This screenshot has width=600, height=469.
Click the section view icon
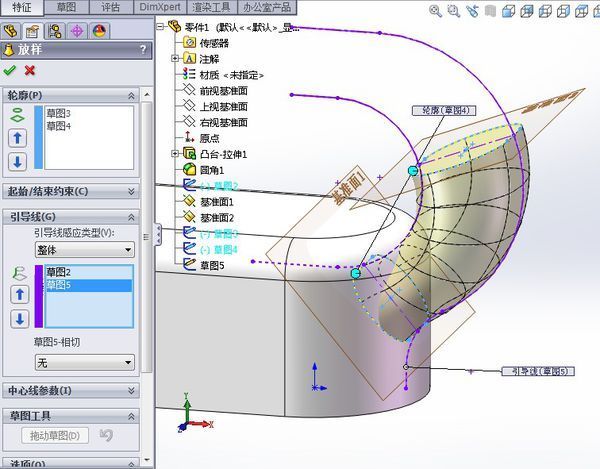[490, 11]
